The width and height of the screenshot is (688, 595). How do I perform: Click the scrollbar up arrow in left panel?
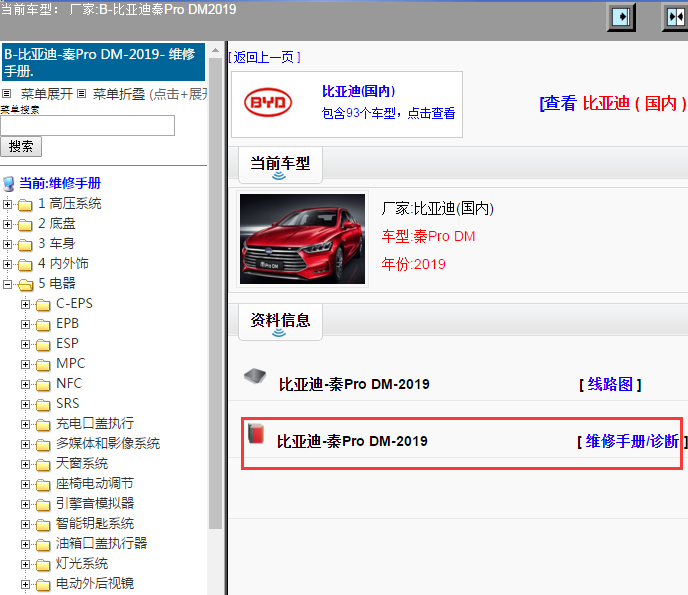215,50
